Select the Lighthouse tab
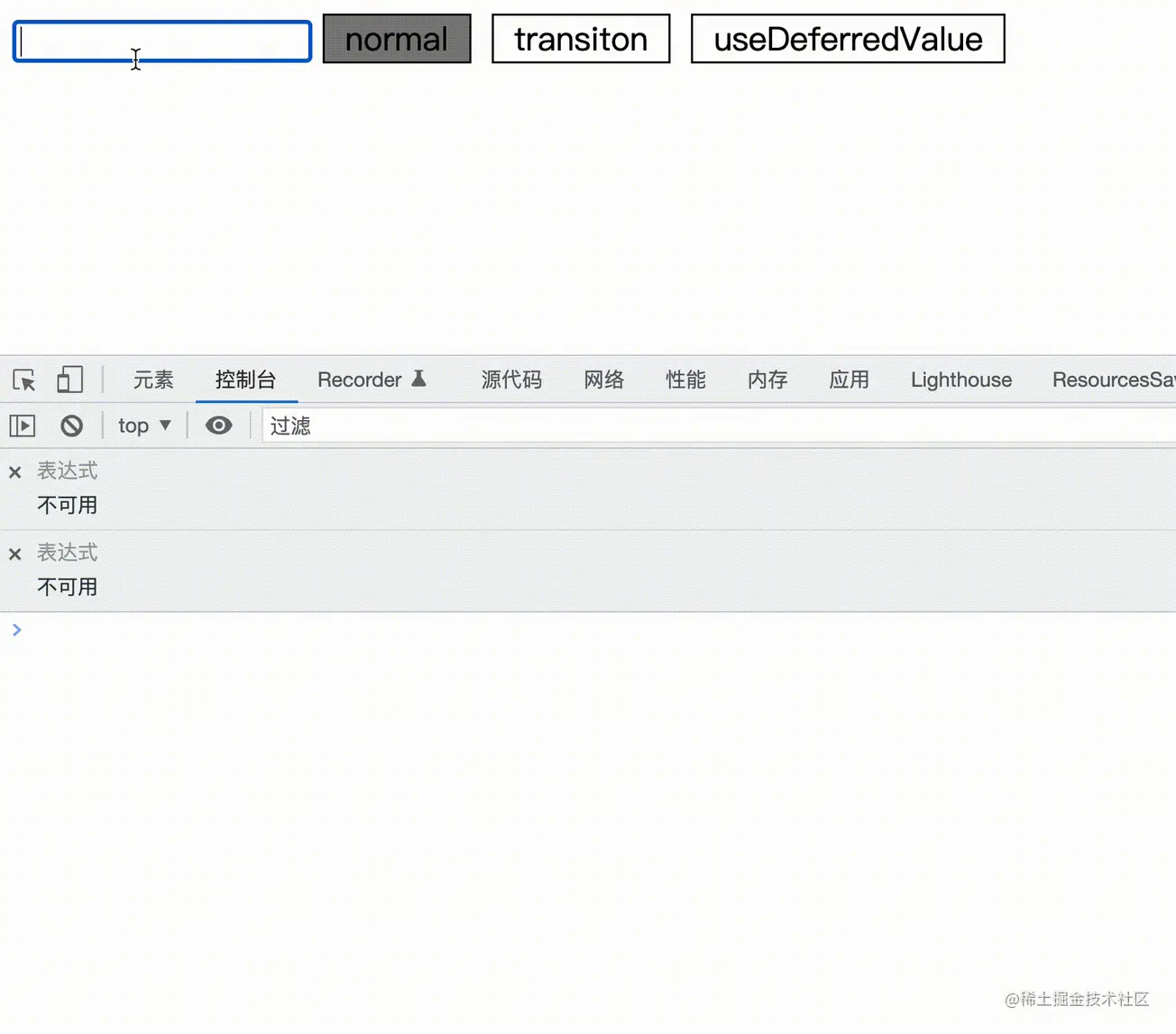This screenshot has height=1034, width=1176. tap(960, 380)
